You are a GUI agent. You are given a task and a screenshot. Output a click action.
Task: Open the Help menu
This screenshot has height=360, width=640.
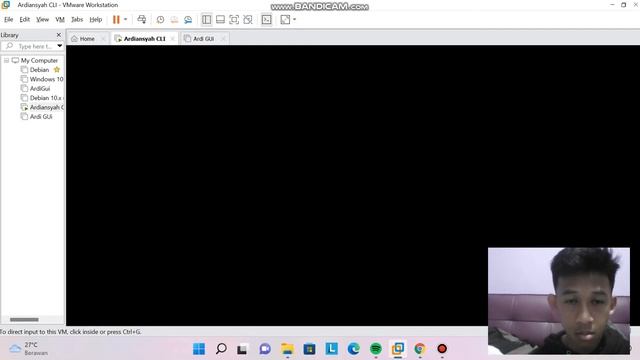[96, 19]
